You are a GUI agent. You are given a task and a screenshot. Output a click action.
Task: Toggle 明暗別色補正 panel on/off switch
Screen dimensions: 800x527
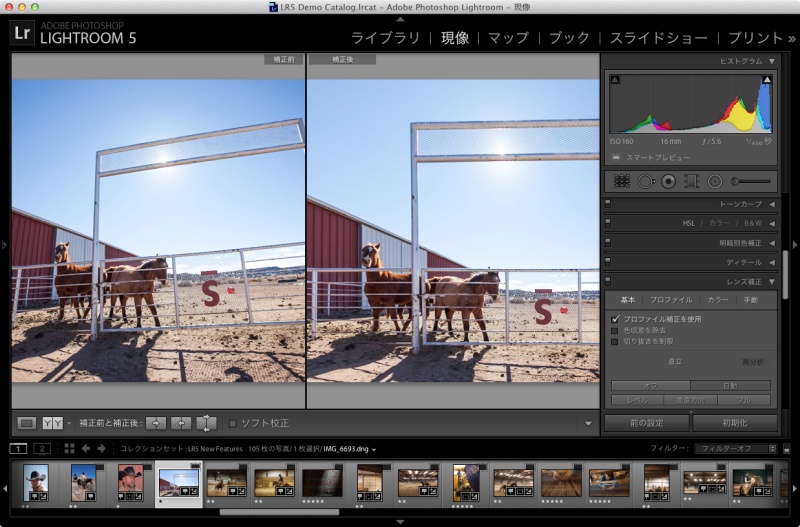click(x=608, y=242)
